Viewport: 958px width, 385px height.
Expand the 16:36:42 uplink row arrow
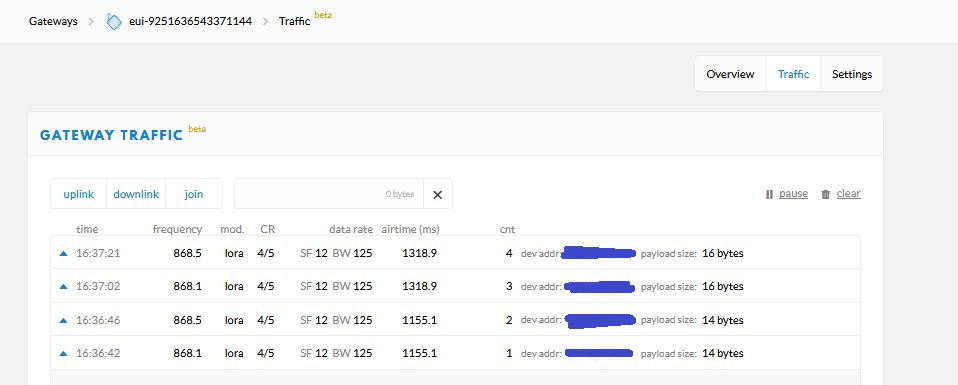coord(63,353)
